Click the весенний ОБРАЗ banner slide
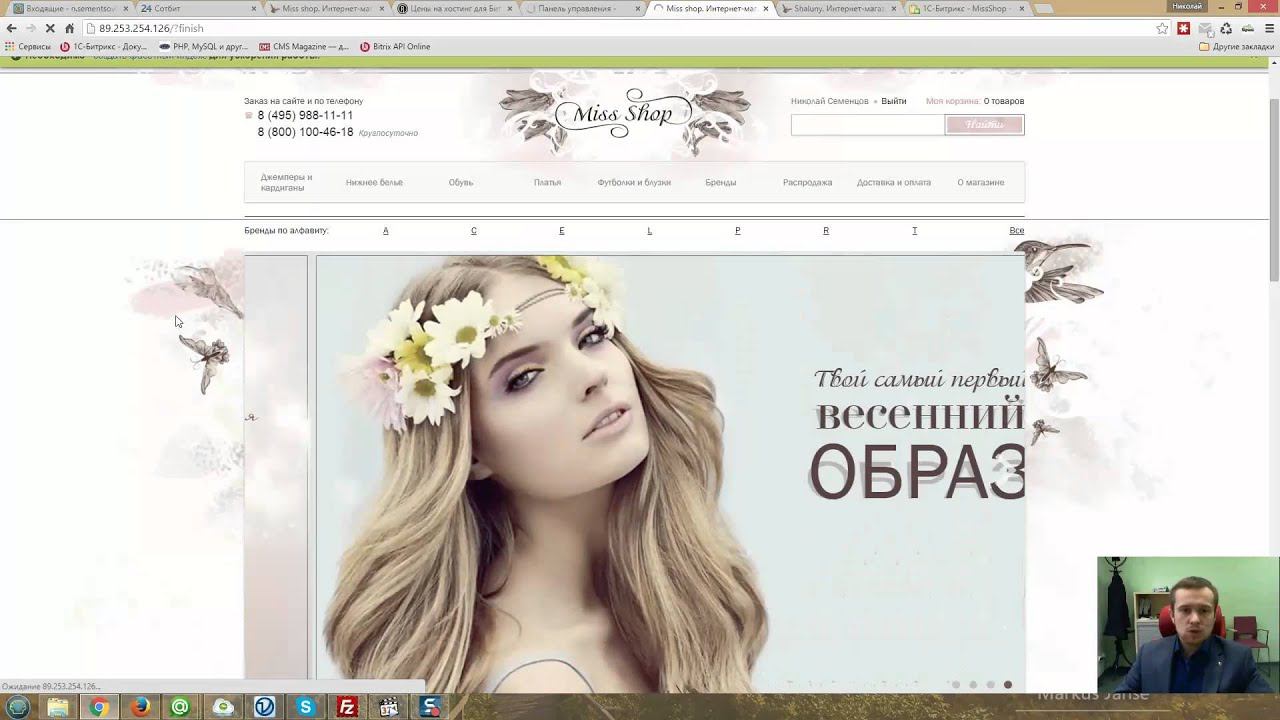1280x720 pixels. [671, 474]
